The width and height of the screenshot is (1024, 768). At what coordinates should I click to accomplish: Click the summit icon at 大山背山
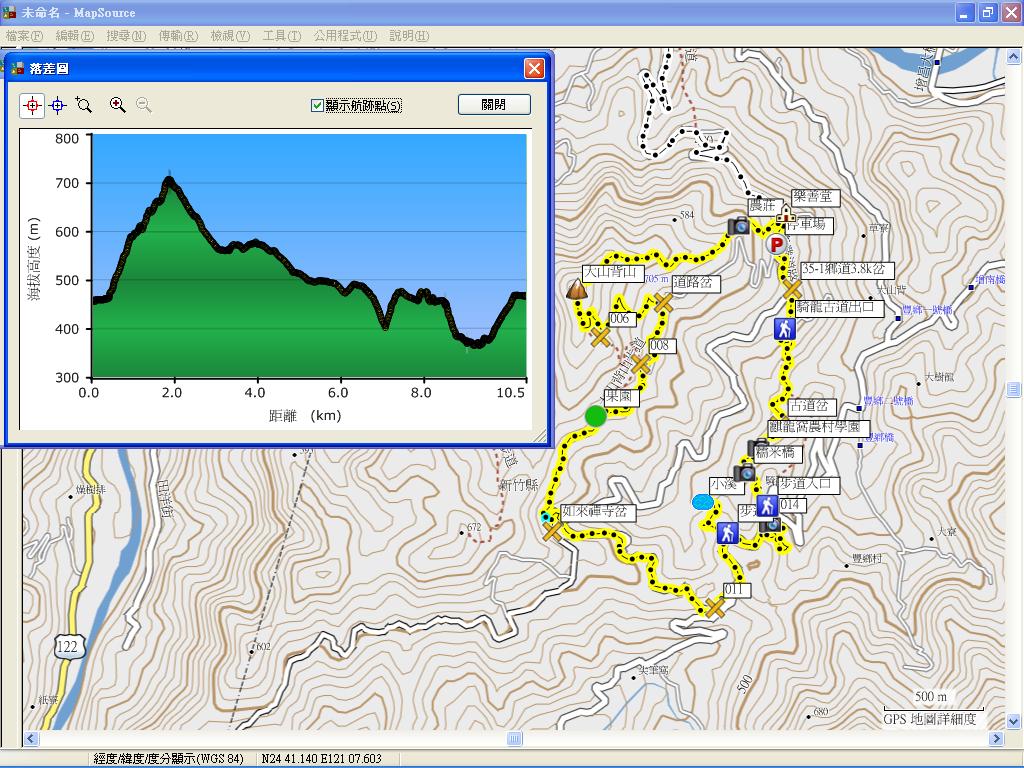pos(576,289)
